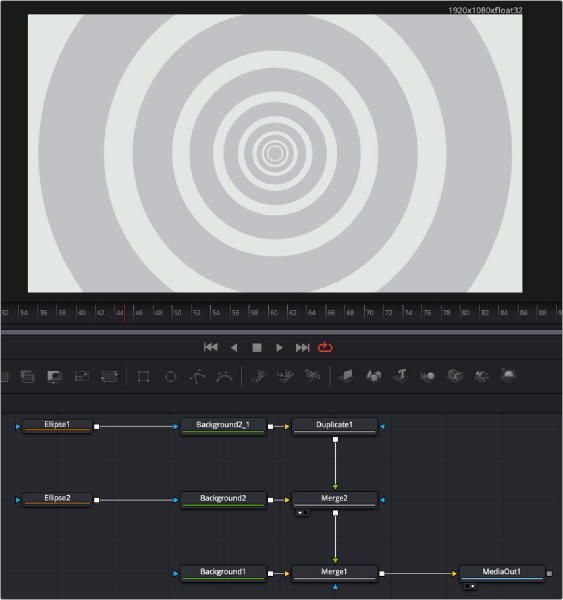The image size is (563, 600).
Task: Select the Duplicate1 node
Action: [335, 426]
